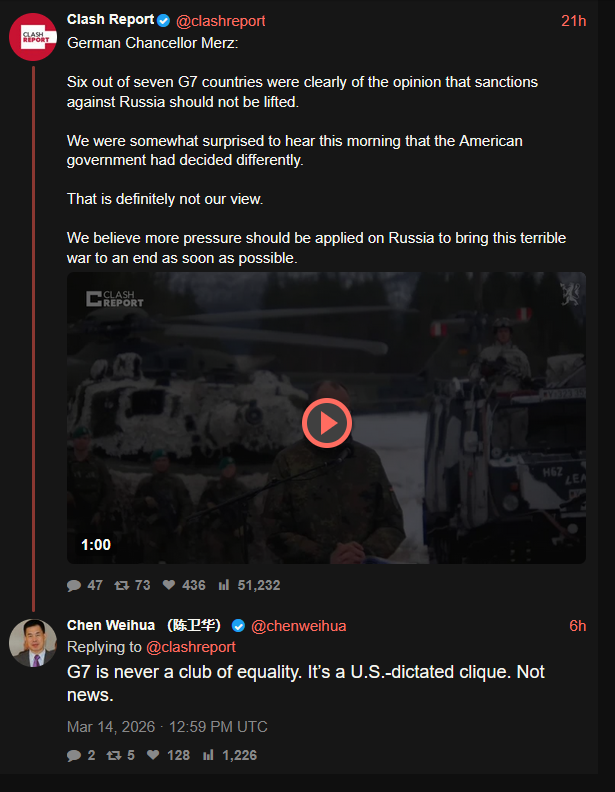This screenshot has height=792, width=615.
Task: Open Mar 14, 2026 date permalink
Action: coord(167,727)
